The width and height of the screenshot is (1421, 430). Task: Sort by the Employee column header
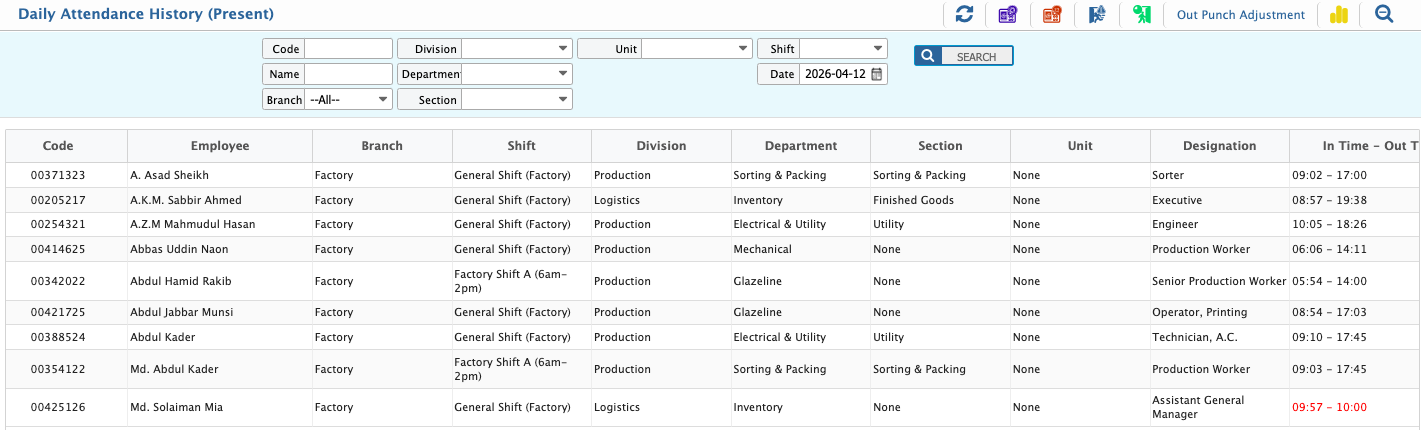(220, 146)
